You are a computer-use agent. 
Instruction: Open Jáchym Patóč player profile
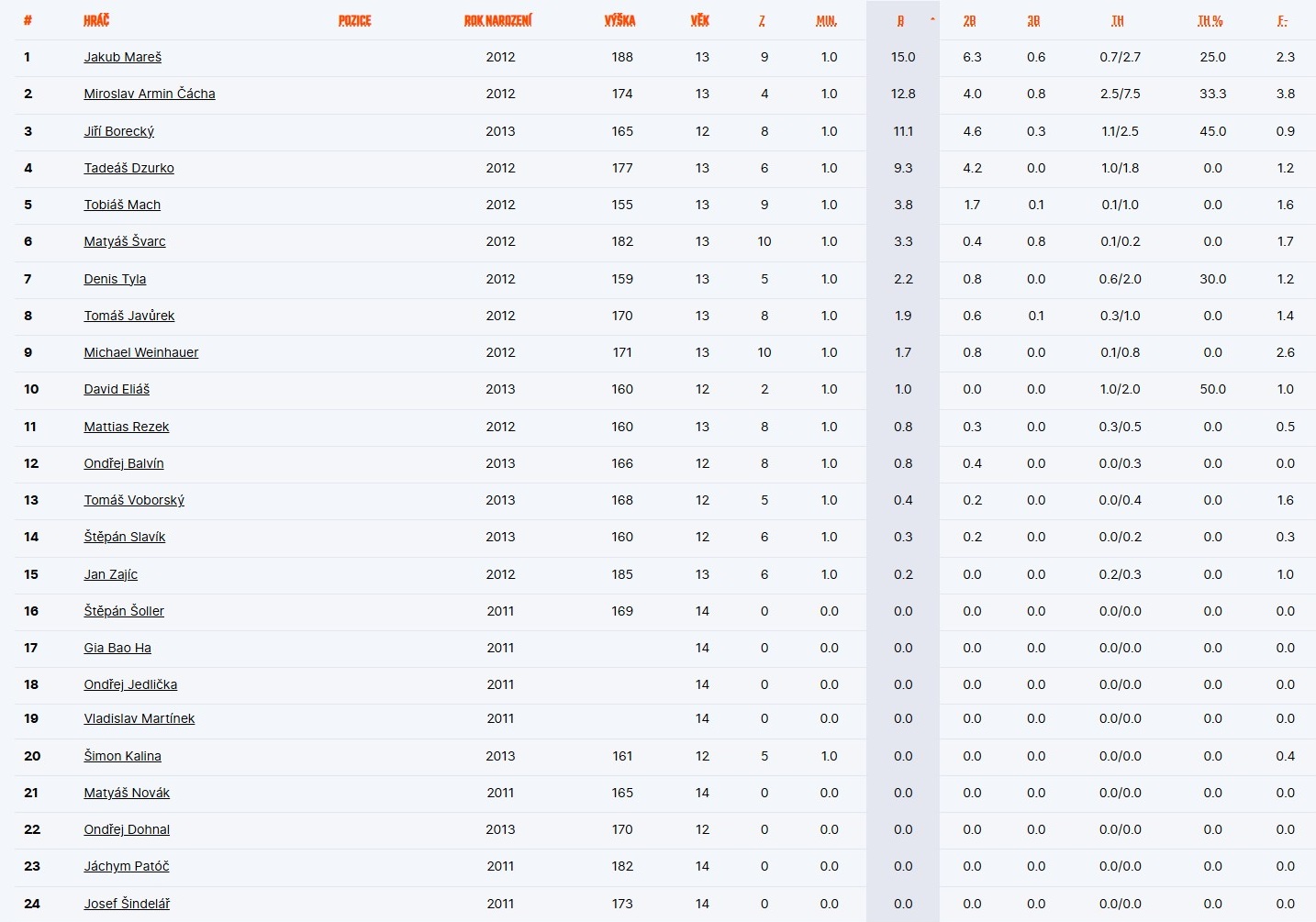point(127,866)
